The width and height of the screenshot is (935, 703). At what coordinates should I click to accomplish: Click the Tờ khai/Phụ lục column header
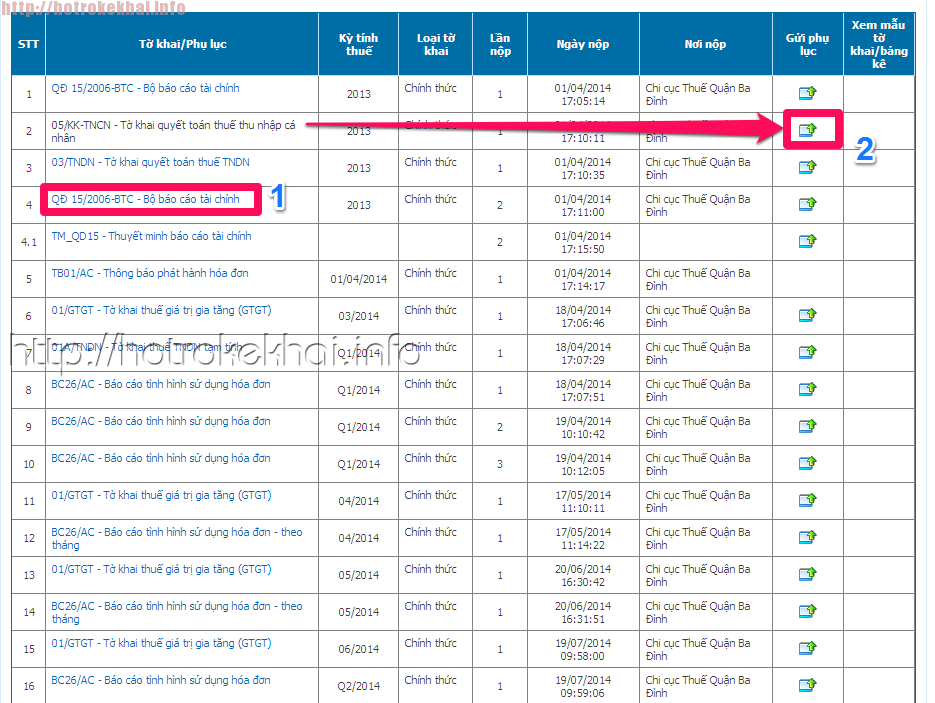pos(181,44)
